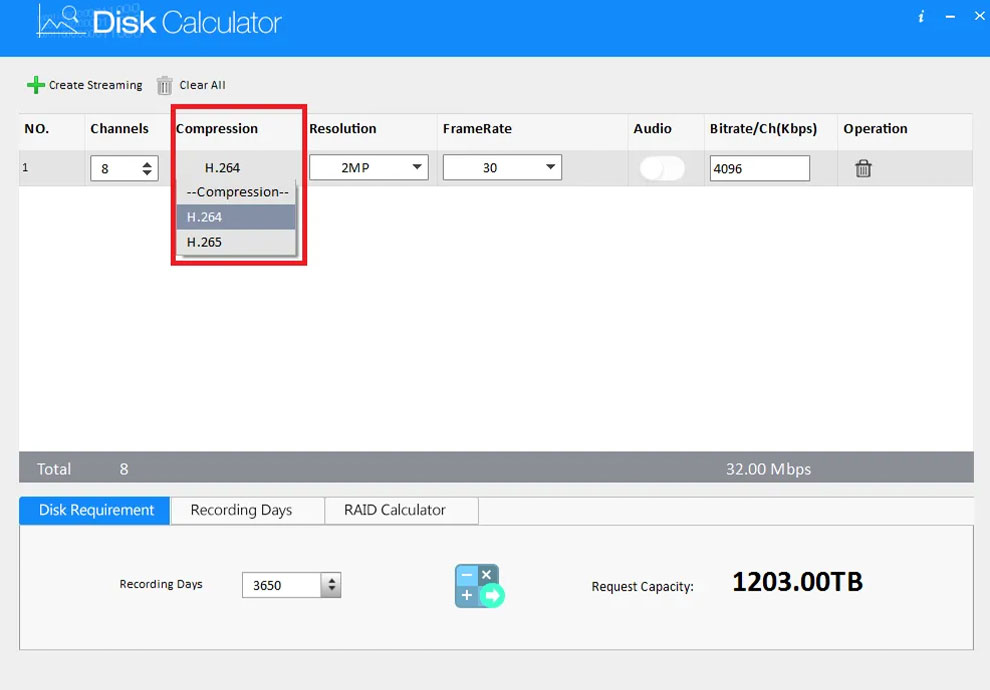This screenshot has height=690, width=990.
Task: Open the FrameRate 30 dropdown
Action: tap(502, 167)
